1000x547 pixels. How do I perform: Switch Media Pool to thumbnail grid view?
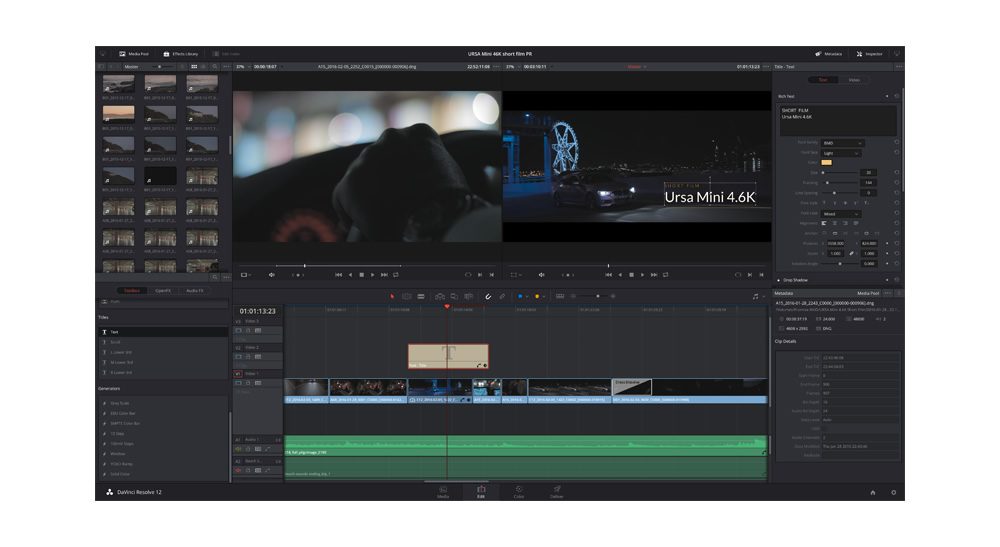point(194,67)
